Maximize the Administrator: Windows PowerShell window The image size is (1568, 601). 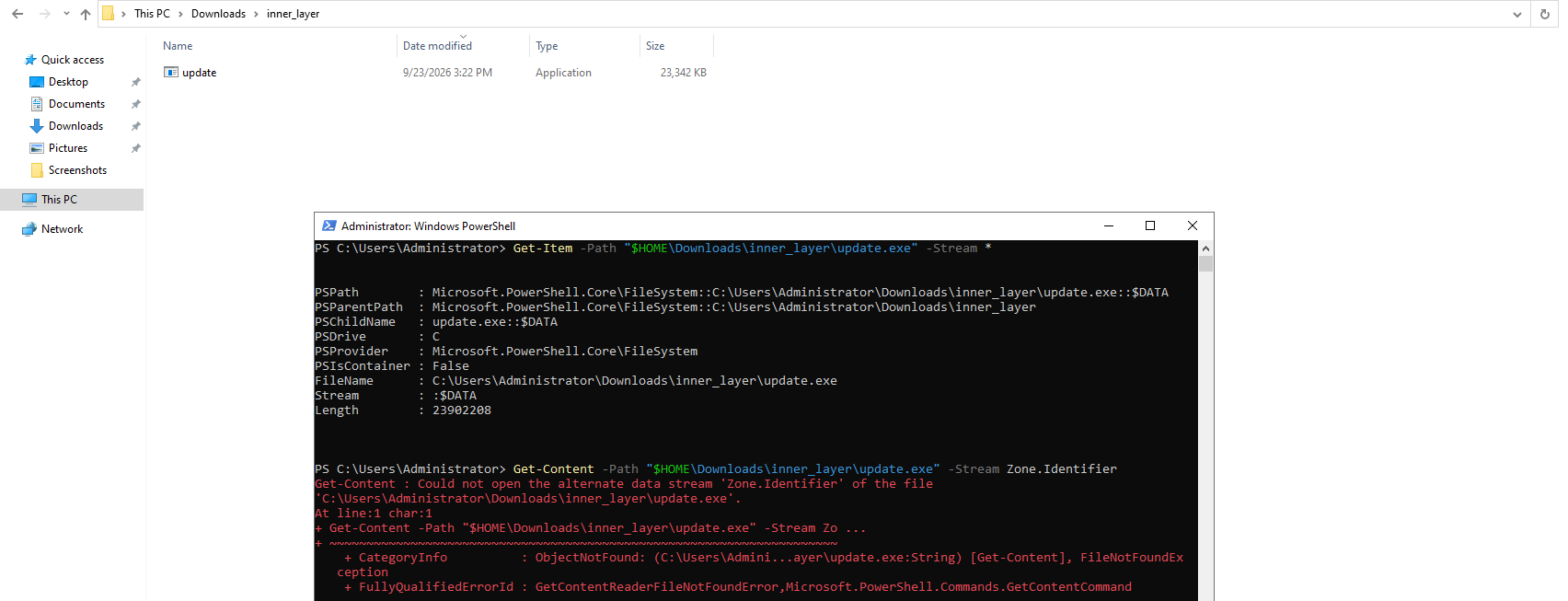1150,226
